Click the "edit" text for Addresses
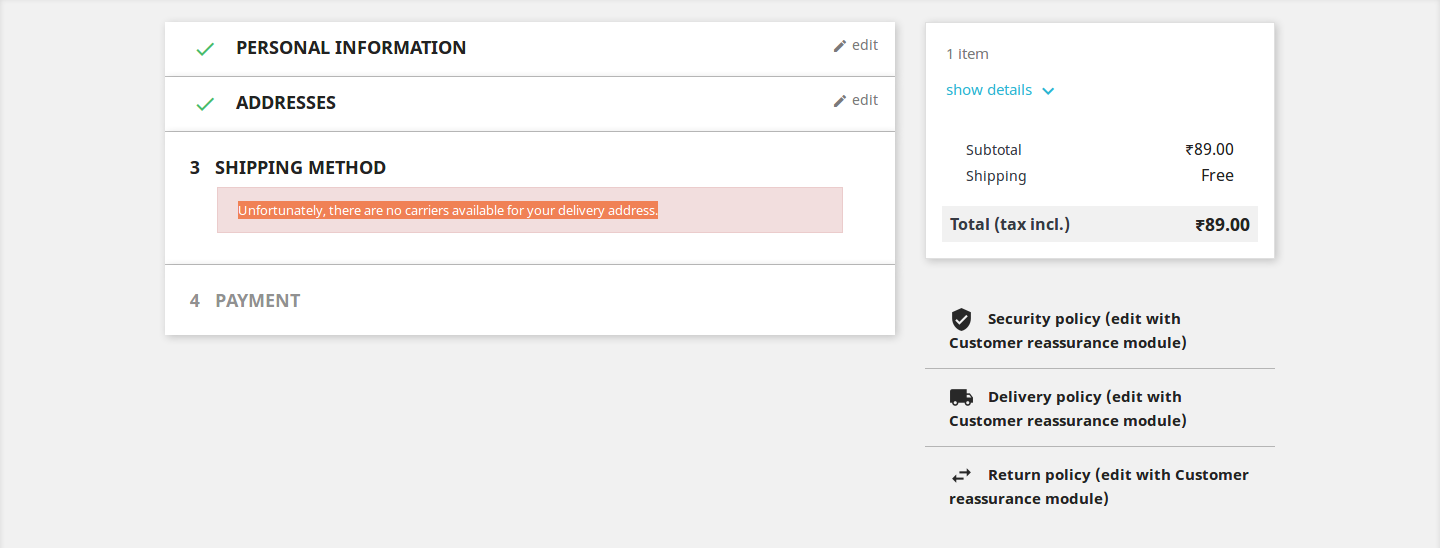The height and width of the screenshot is (548, 1440). pos(865,100)
